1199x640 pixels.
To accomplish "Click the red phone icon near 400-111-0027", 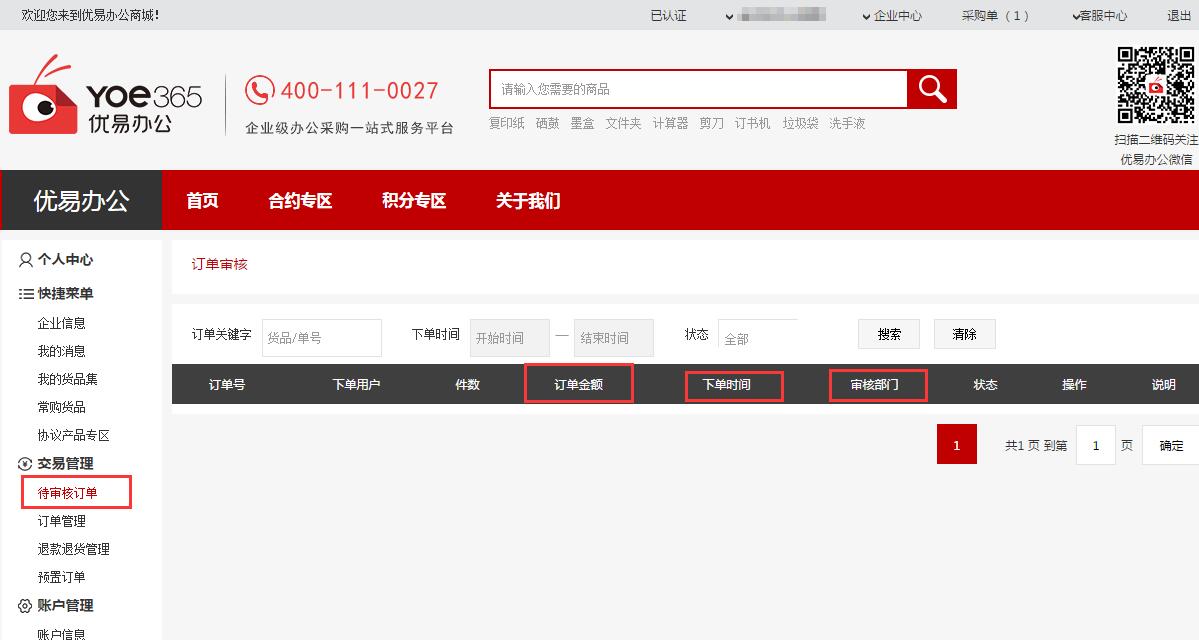I will click(259, 90).
